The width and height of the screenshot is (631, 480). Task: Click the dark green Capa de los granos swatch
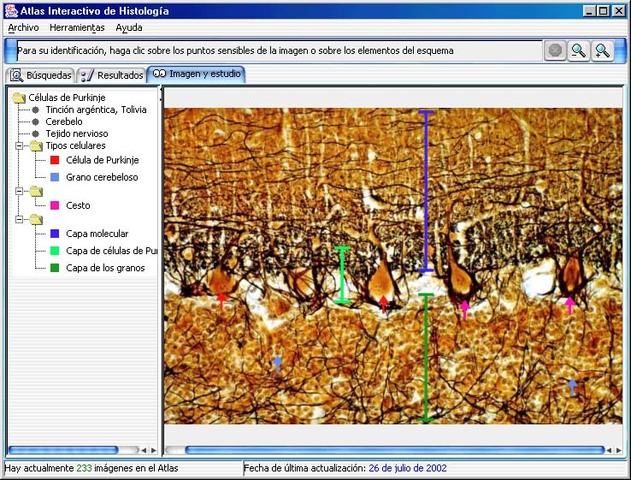(x=55, y=268)
